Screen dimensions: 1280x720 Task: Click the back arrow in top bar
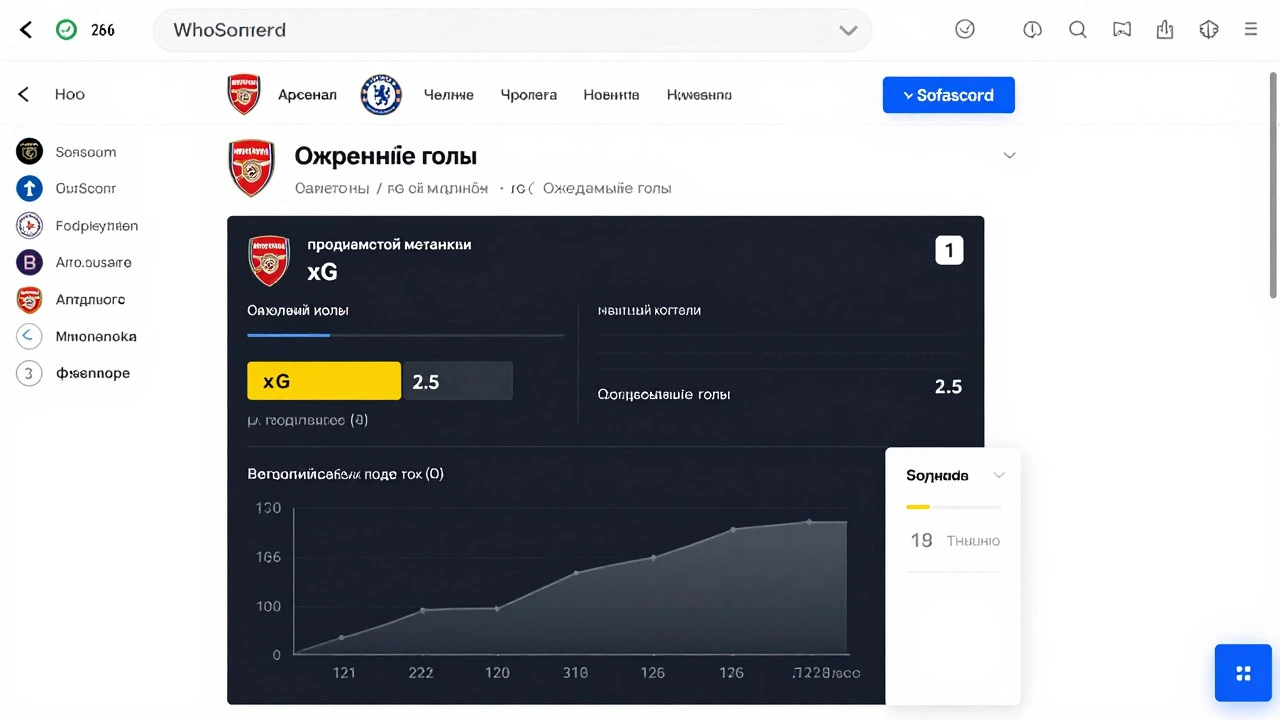pyautogui.click(x=26, y=30)
